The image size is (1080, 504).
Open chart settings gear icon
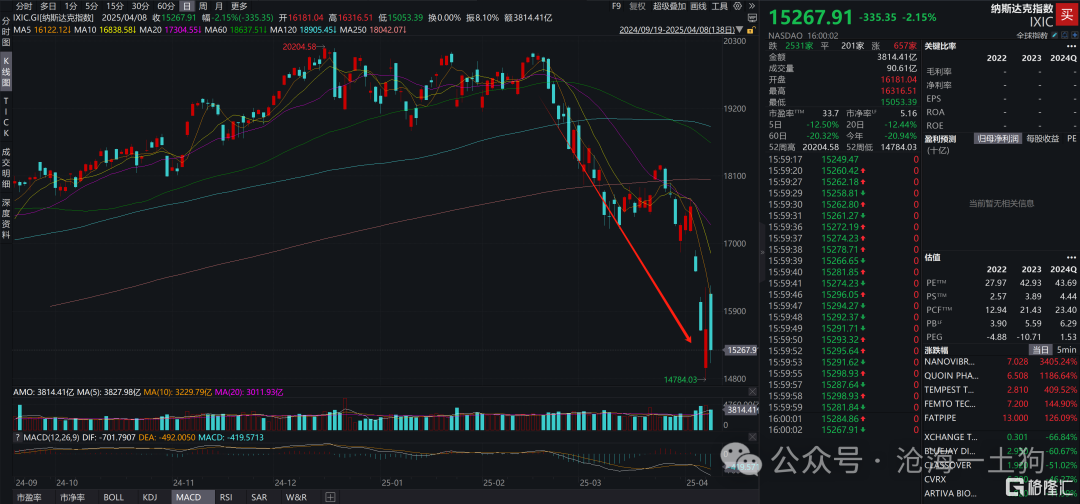coord(738,6)
